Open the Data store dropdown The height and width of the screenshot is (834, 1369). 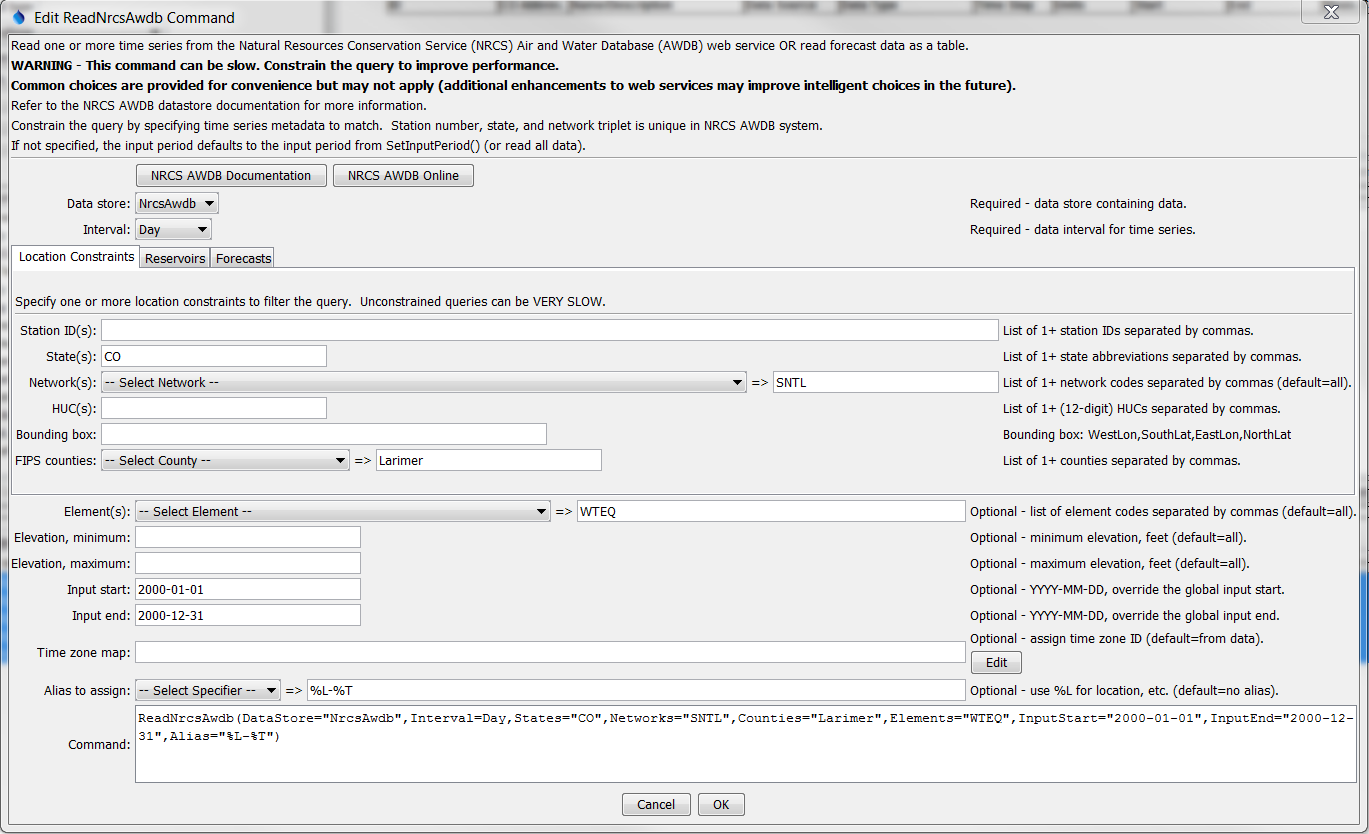[x=176, y=203]
